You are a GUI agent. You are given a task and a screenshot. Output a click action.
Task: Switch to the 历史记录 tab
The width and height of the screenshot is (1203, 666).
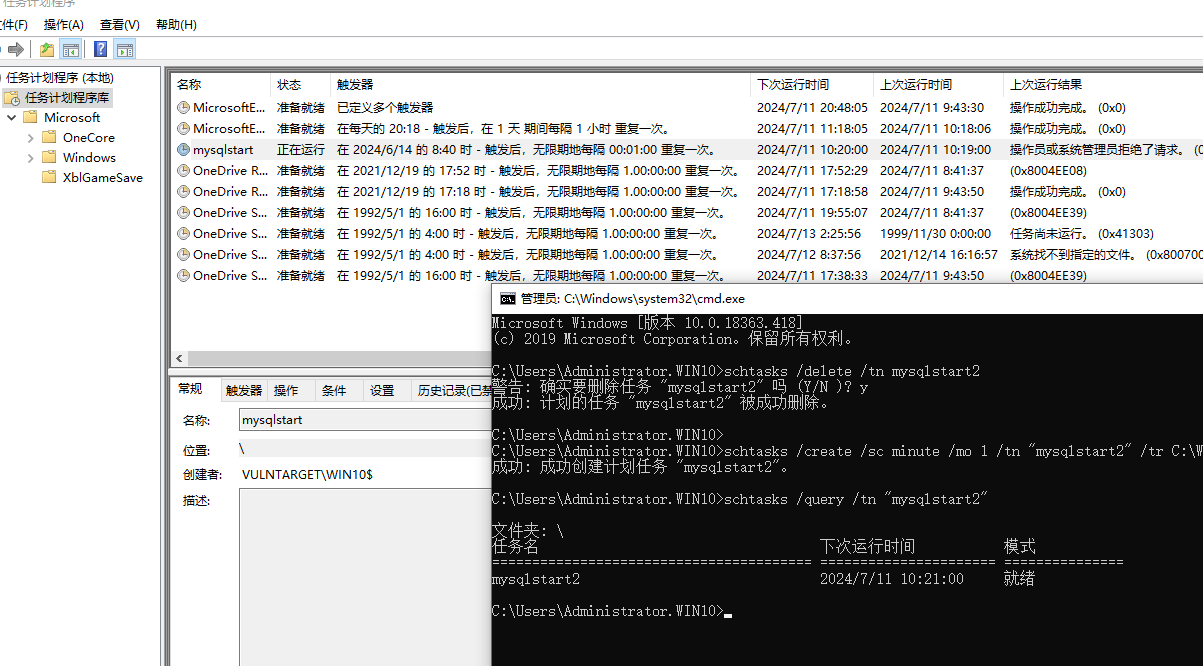pos(452,391)
